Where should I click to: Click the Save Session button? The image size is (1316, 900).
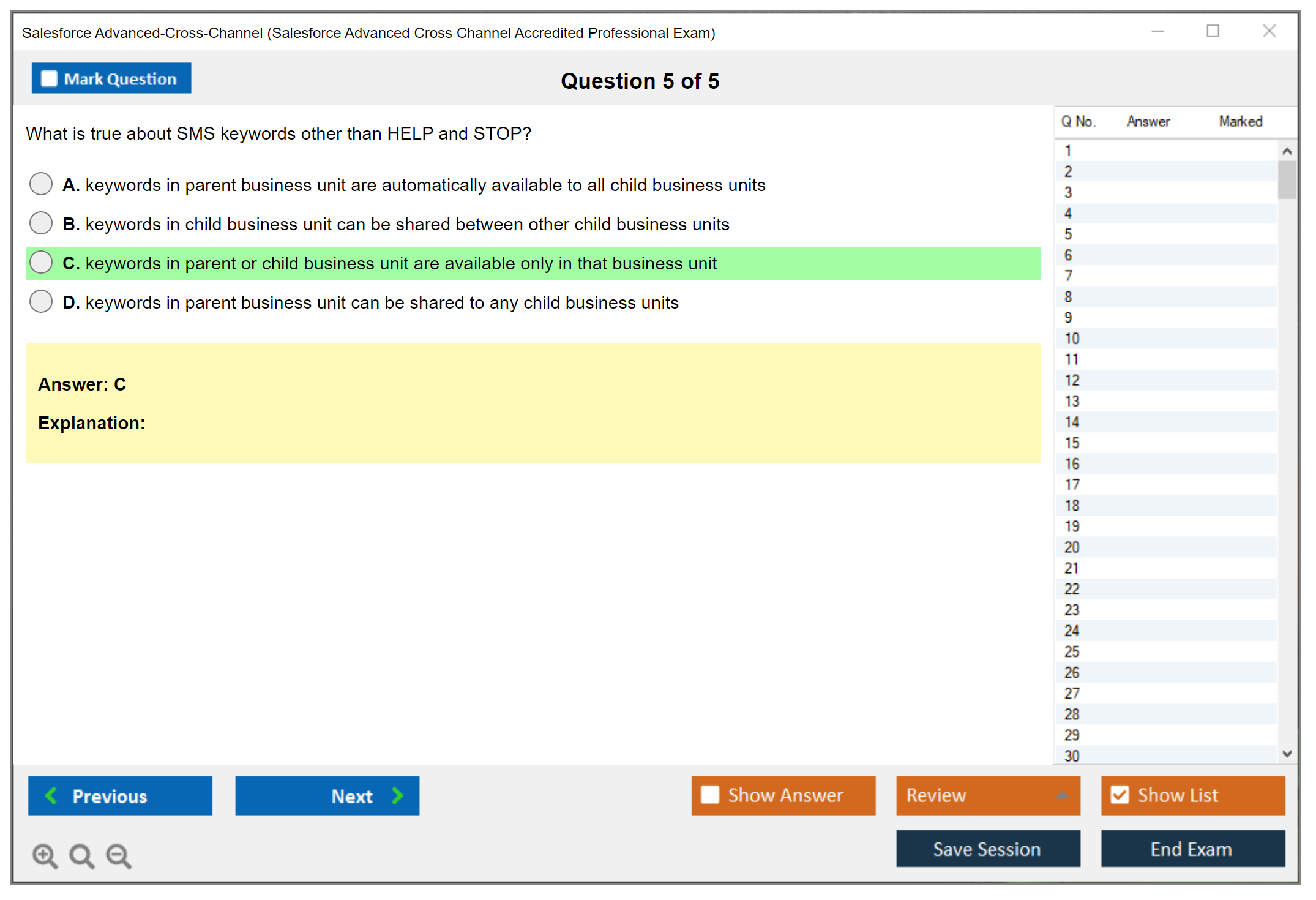(x=987, y=849)
